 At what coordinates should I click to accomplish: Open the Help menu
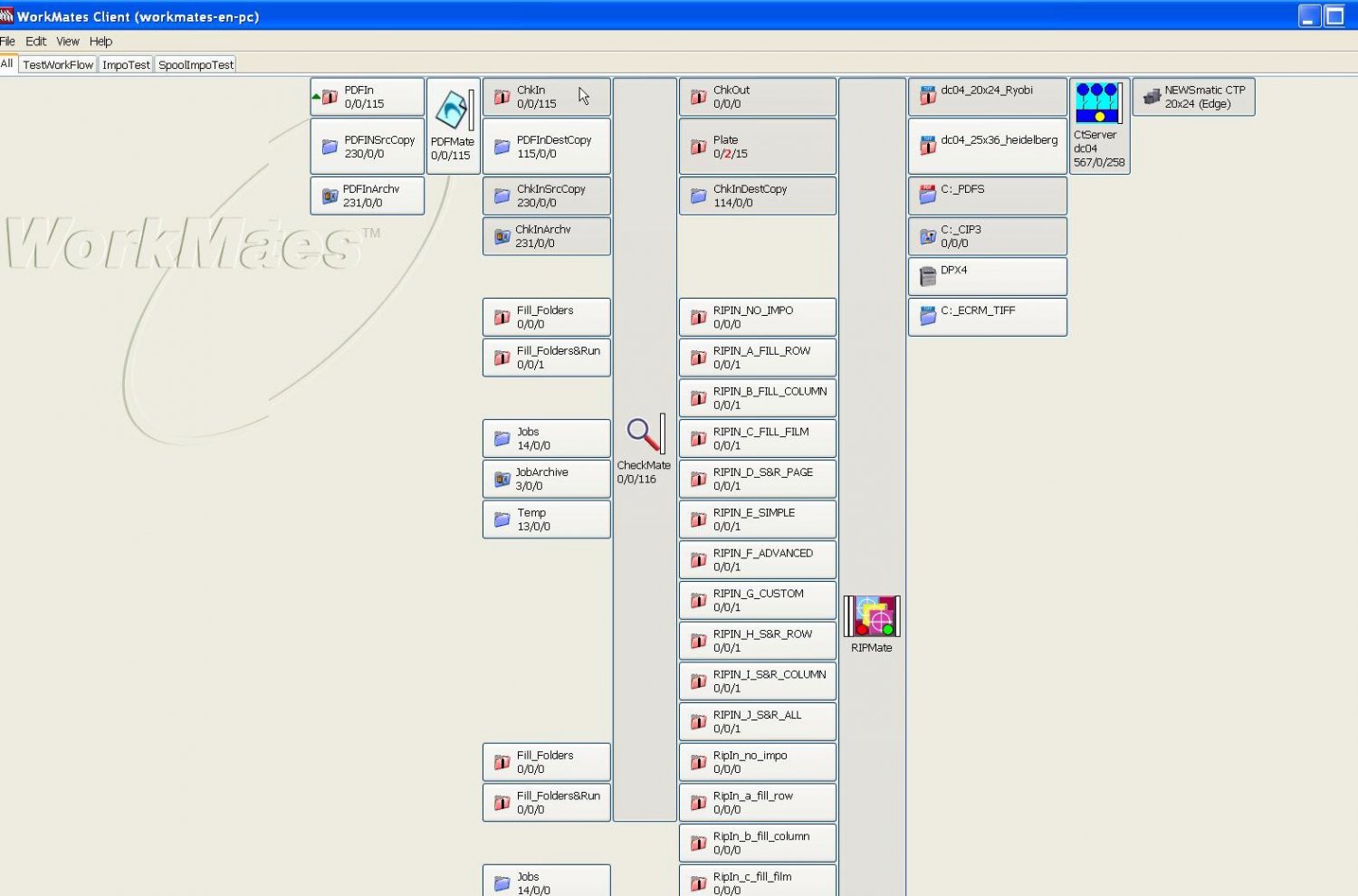click(x=100, y=42)
